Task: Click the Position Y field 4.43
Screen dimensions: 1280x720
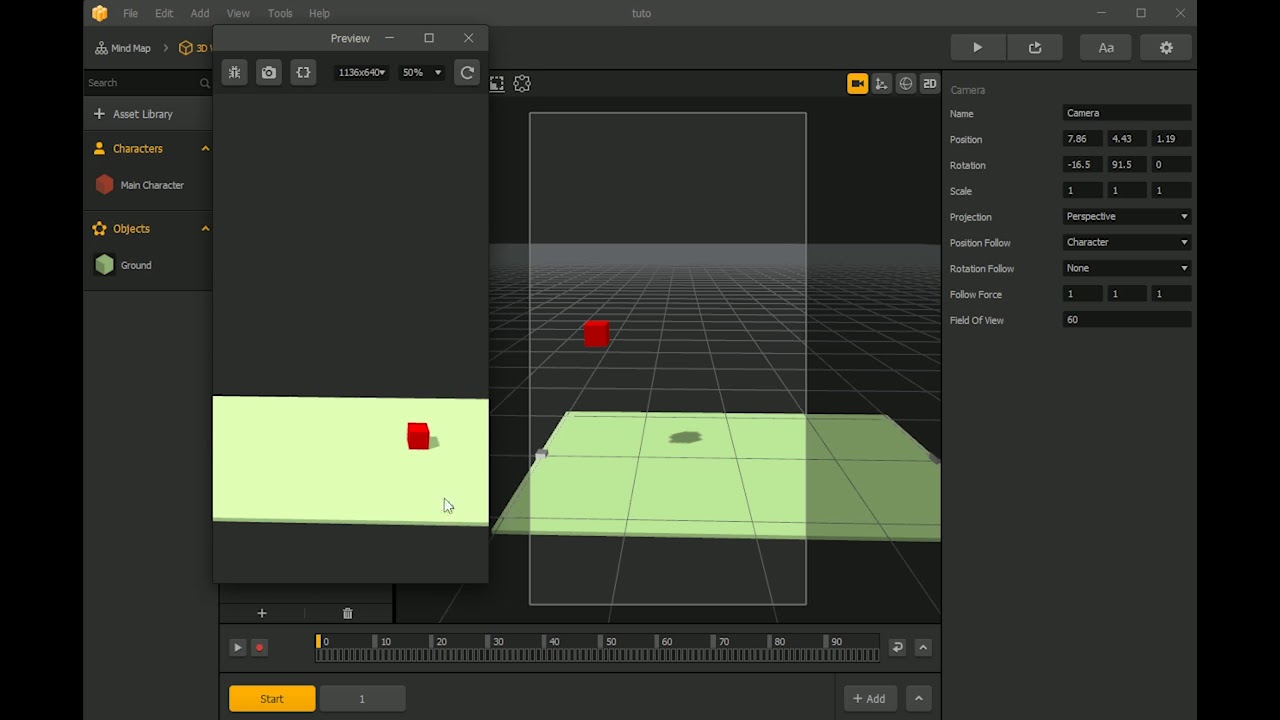Action: (1127, 139)
